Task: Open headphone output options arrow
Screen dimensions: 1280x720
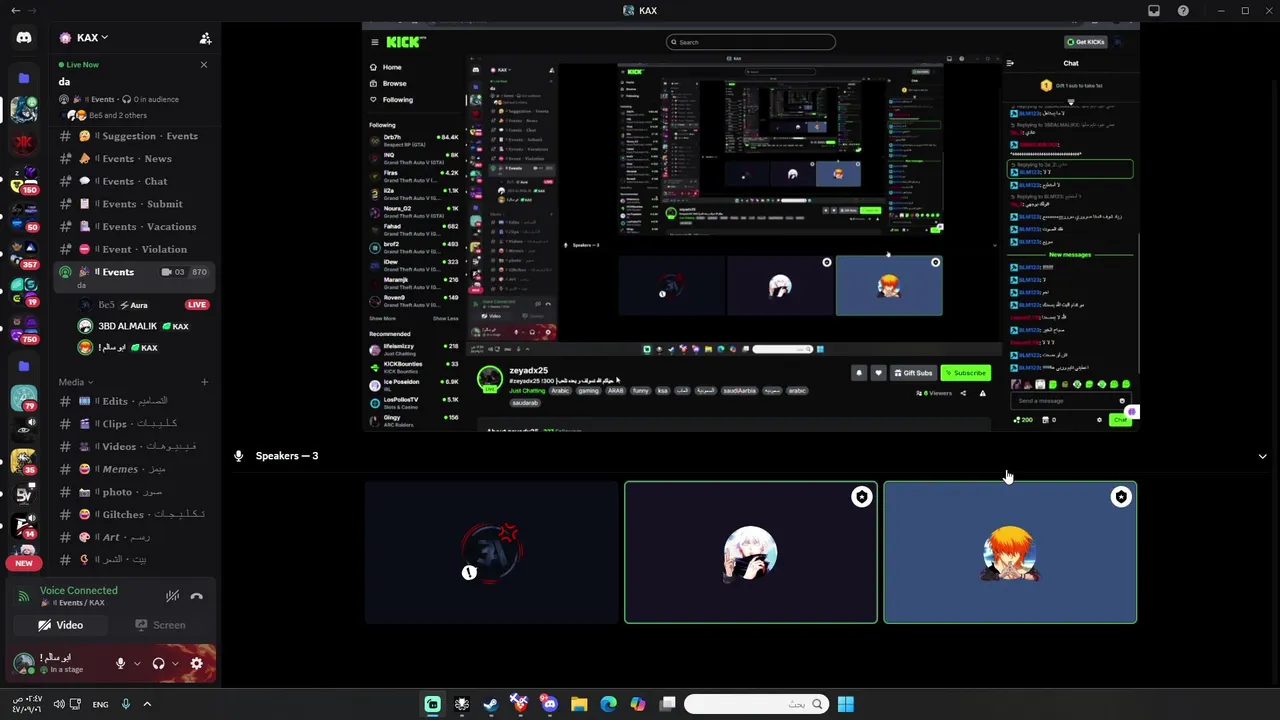Action: click(x=175, y=663)
